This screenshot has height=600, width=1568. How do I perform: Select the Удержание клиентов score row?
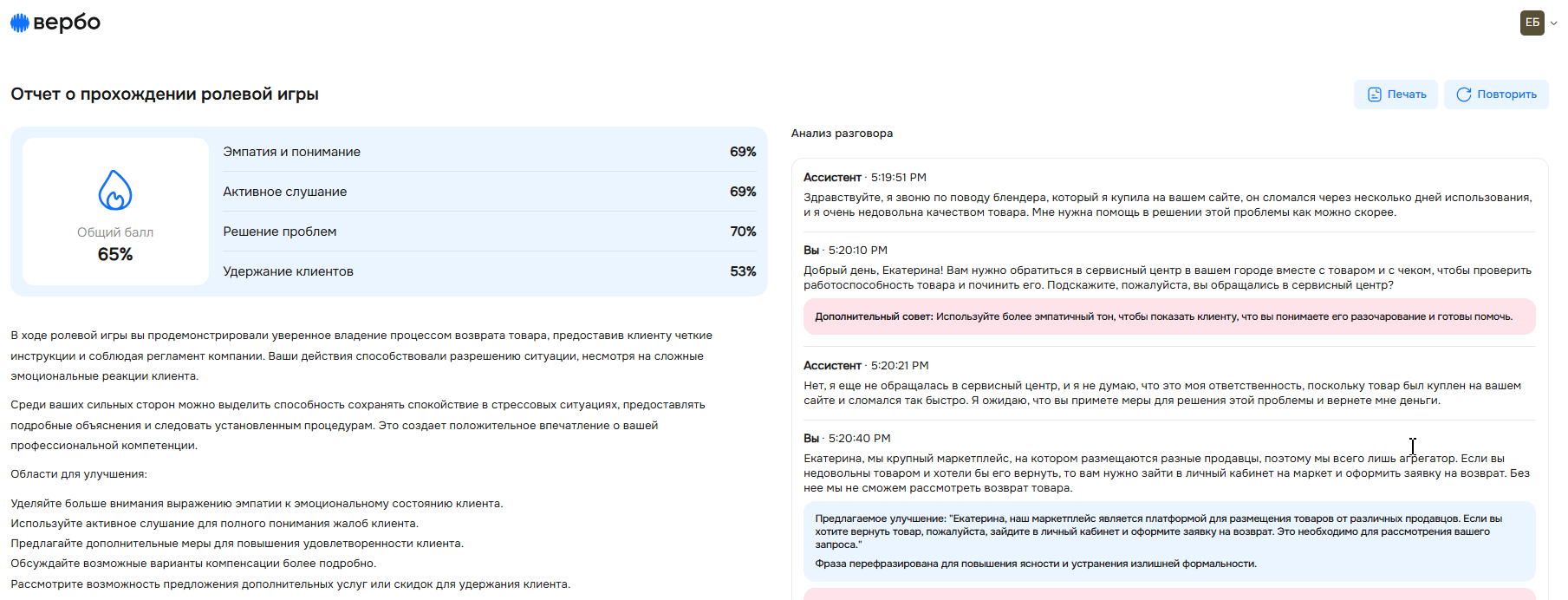point(489,271)
